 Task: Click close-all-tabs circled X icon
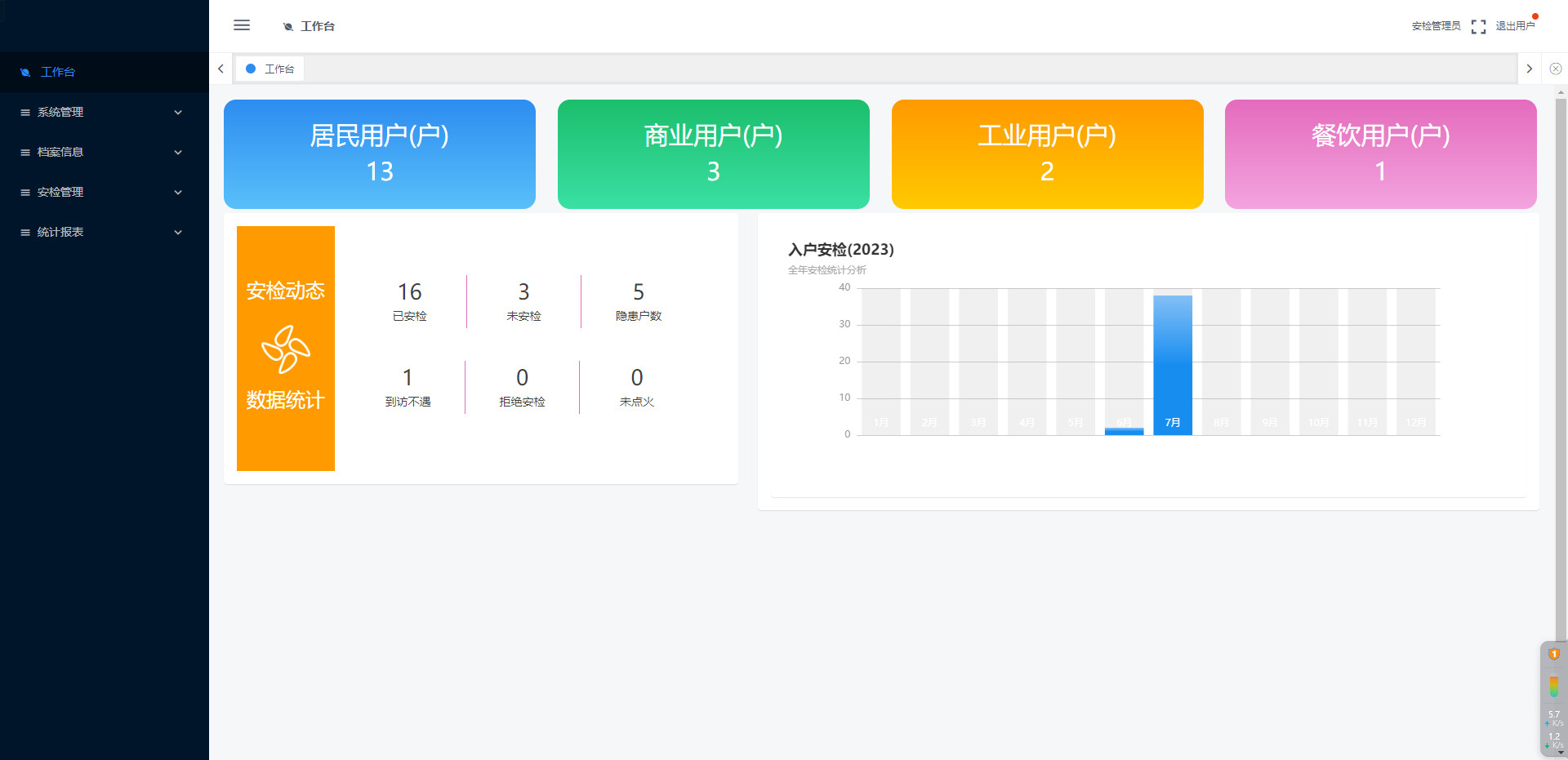point(1556,69)
